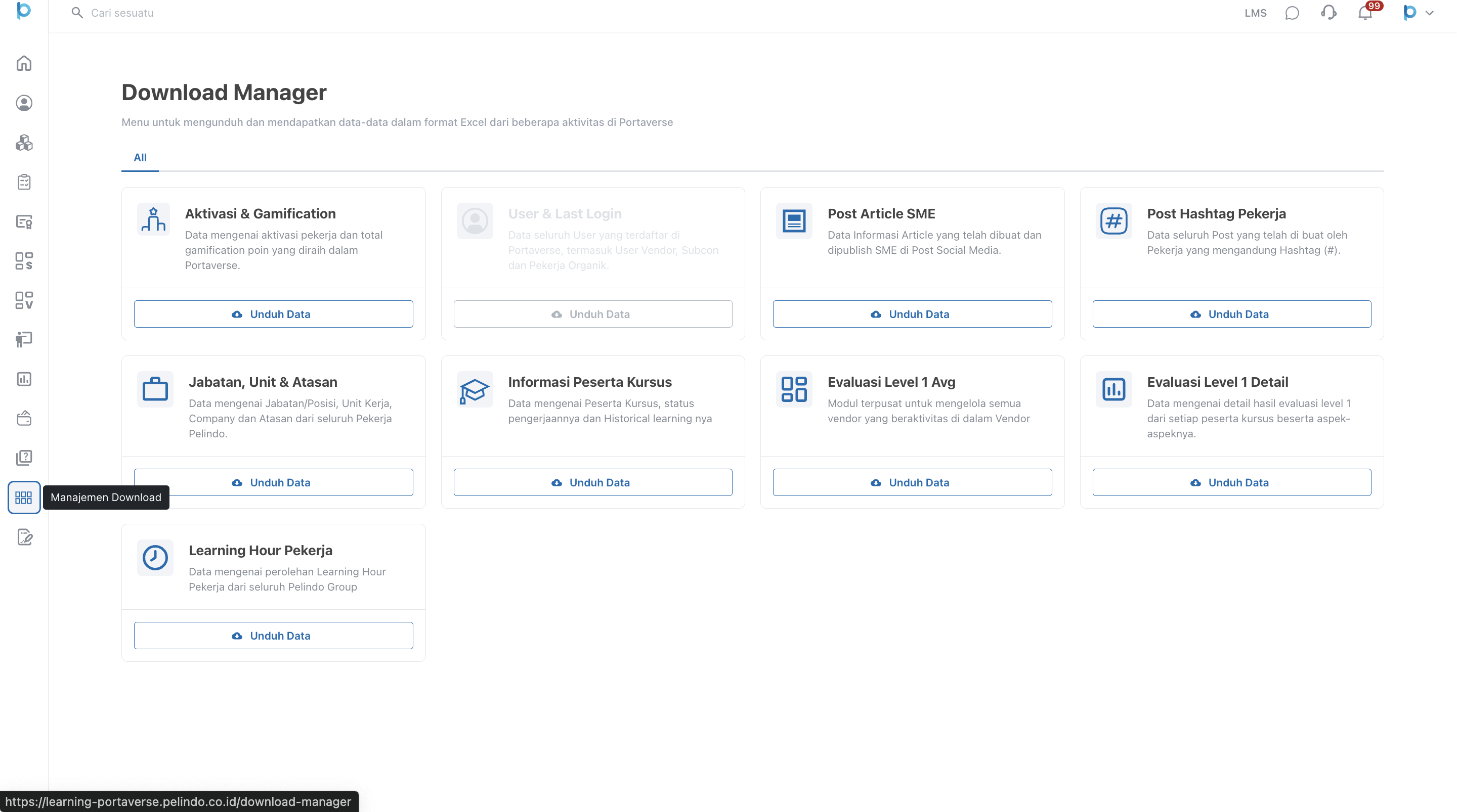Open the chat bubble icon in header

pos(1292,13)
